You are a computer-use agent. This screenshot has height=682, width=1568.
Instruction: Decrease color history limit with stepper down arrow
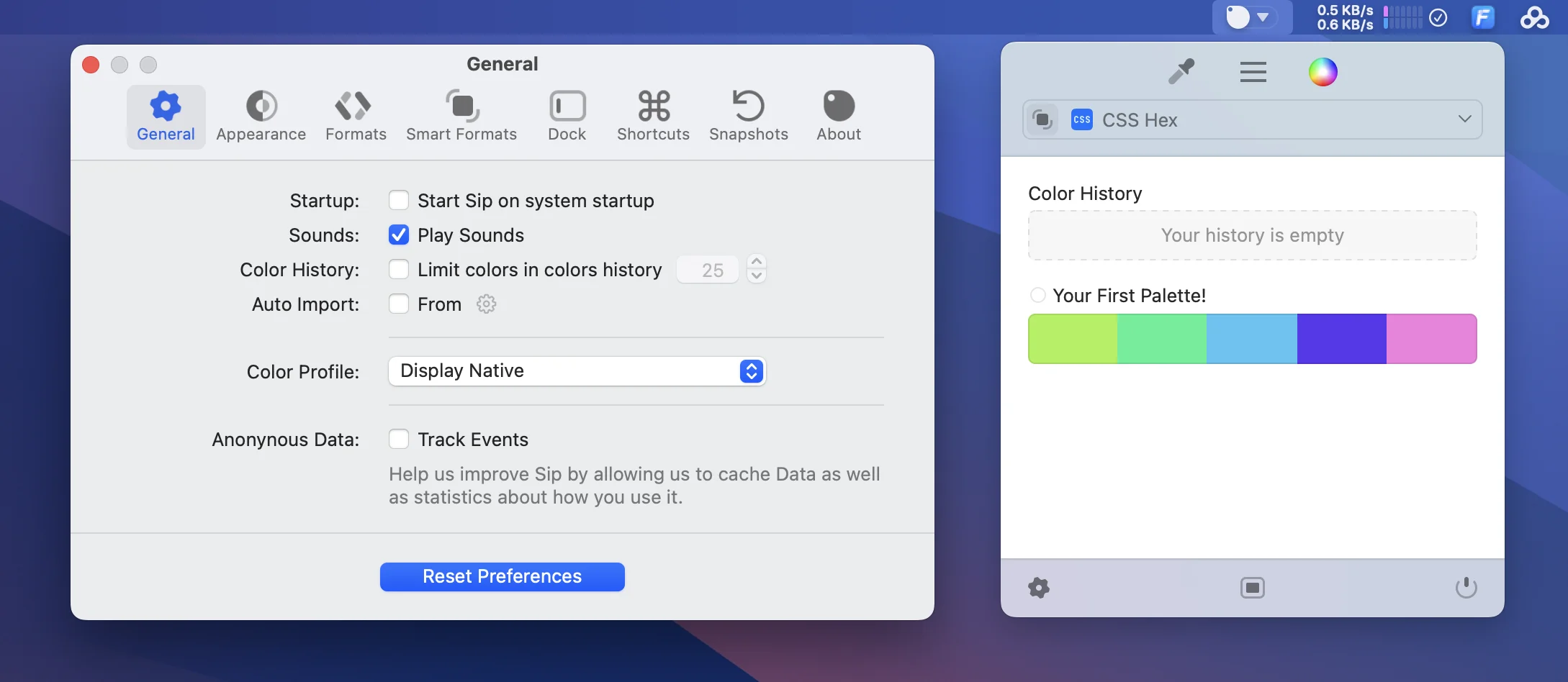(757, 276)
